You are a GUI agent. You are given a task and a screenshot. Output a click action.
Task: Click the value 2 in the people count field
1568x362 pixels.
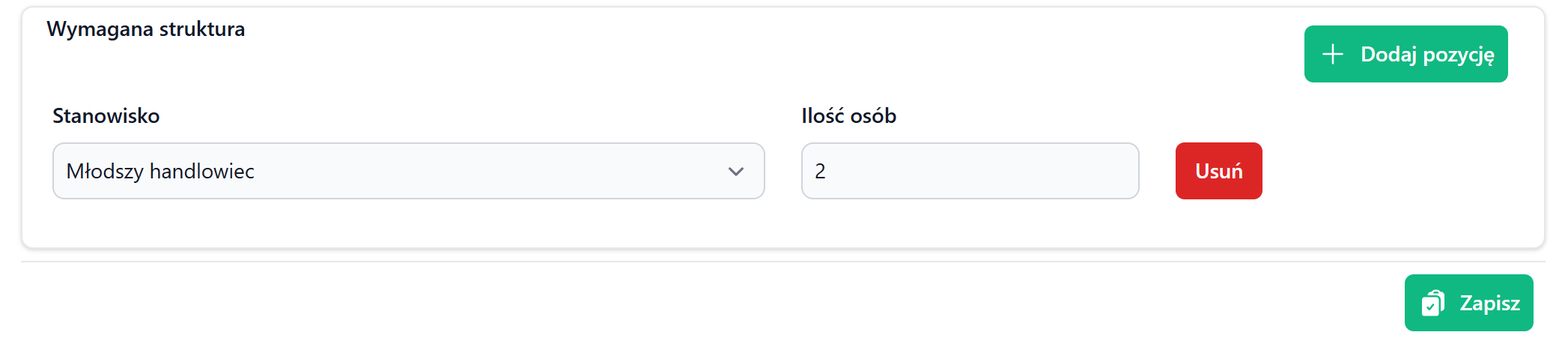(x=820, y=172)
